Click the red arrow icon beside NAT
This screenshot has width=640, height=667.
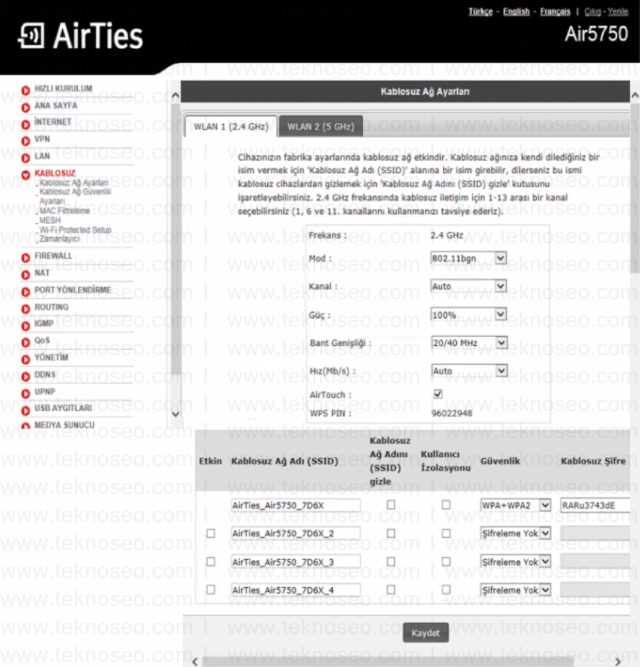pyautogui.click(x=26, y=275)
